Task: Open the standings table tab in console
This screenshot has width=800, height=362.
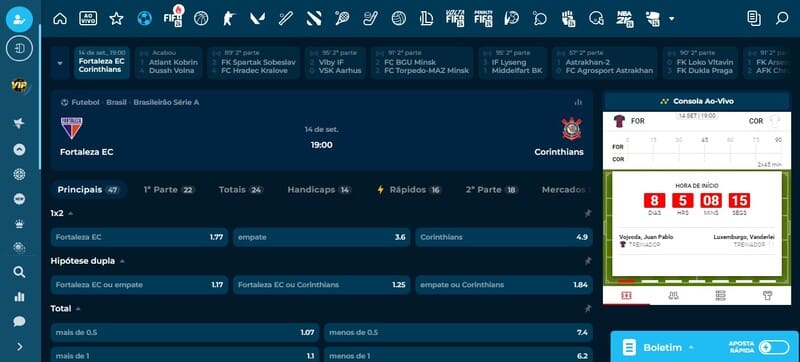Action: point(720,296)
